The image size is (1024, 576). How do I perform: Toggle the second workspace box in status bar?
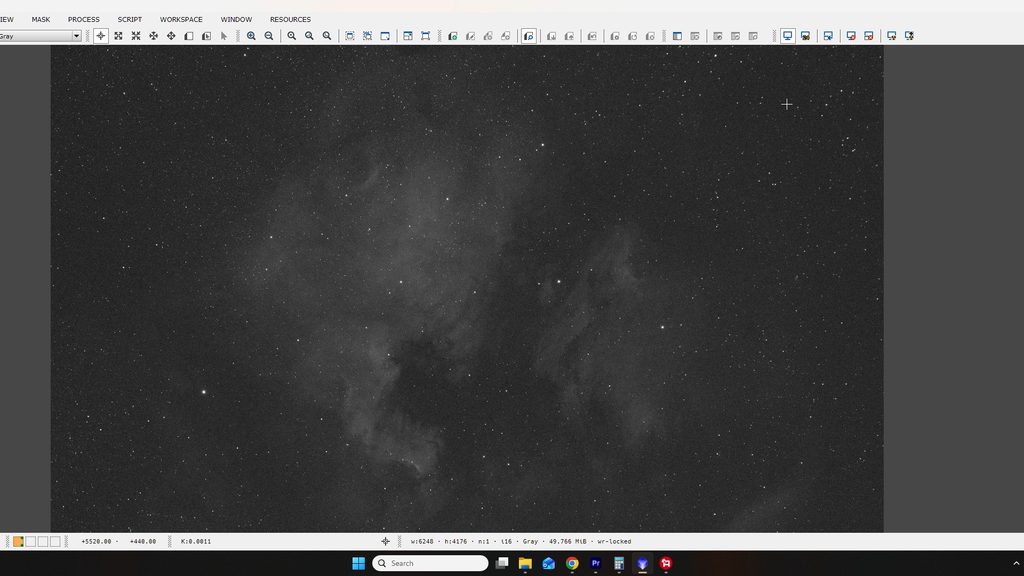31,541
